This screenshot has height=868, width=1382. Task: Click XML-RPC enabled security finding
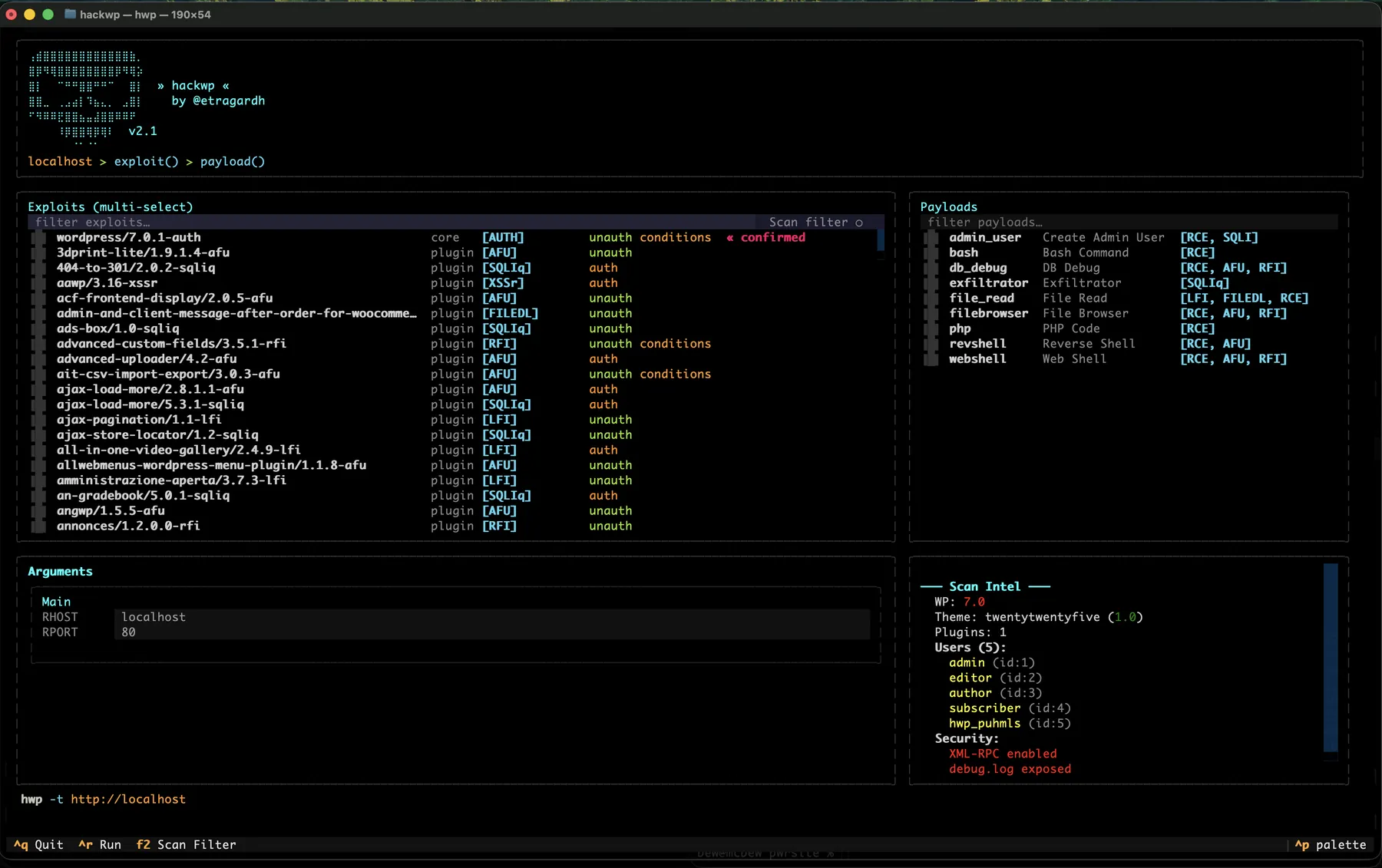coord(1003,754)
